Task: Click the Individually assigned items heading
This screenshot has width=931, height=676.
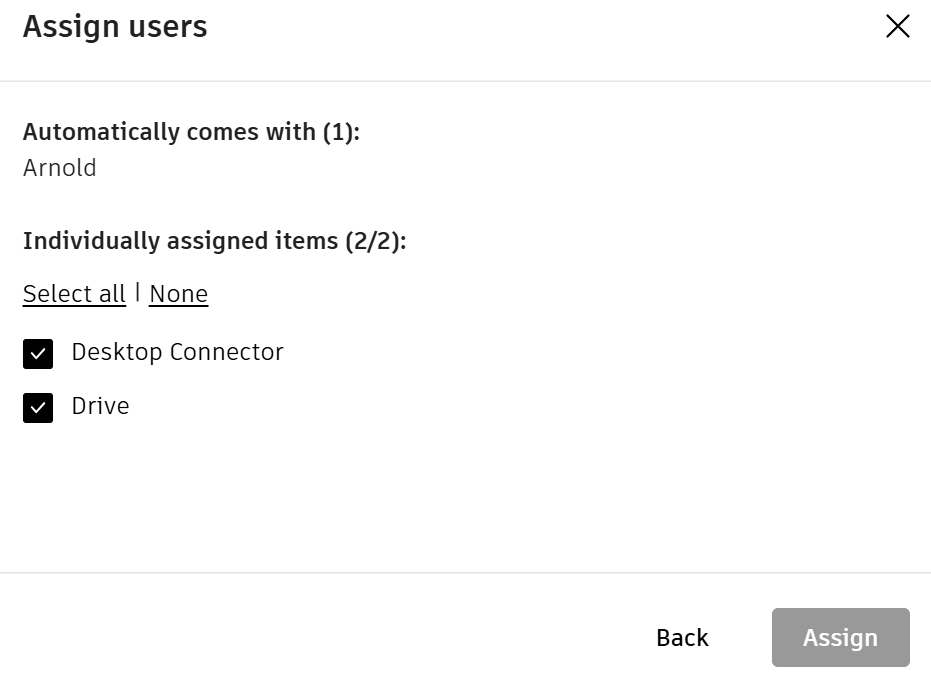Action: pyautogui.click(x=214, y=241)
